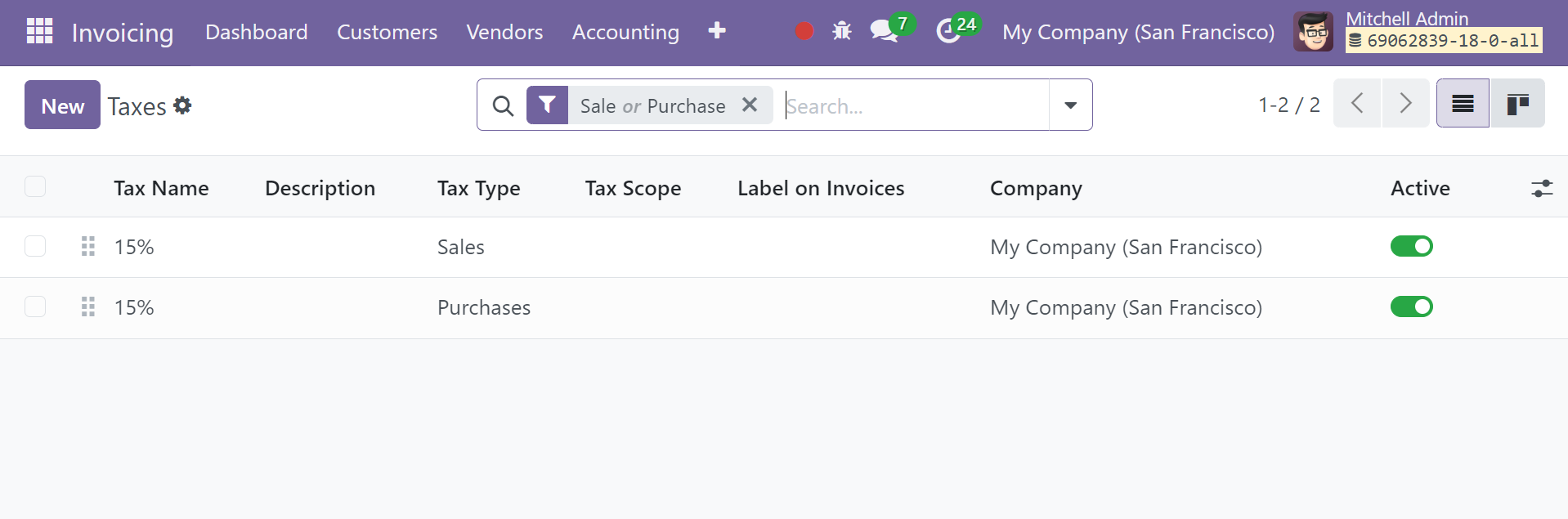Switch to kanban view
This screenshot has height=519, width=1568.
(1518, 103)
